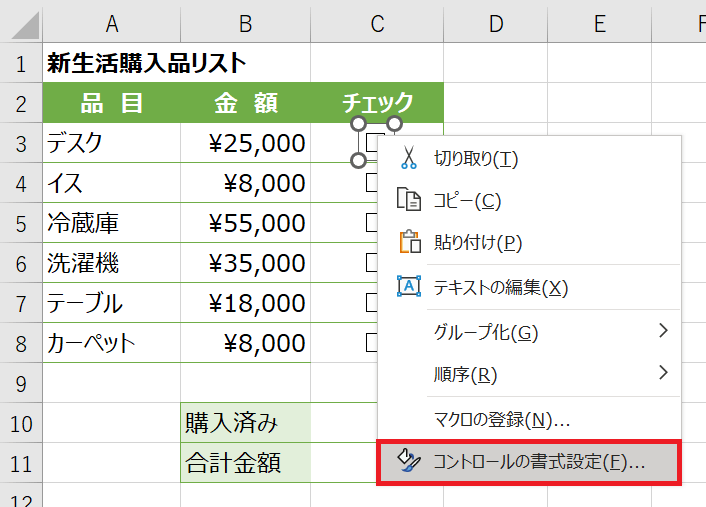Expand the 順序 submenu arrow
Image resolution: width=706 pixels, height=507 pixels.
coord(663,374)
